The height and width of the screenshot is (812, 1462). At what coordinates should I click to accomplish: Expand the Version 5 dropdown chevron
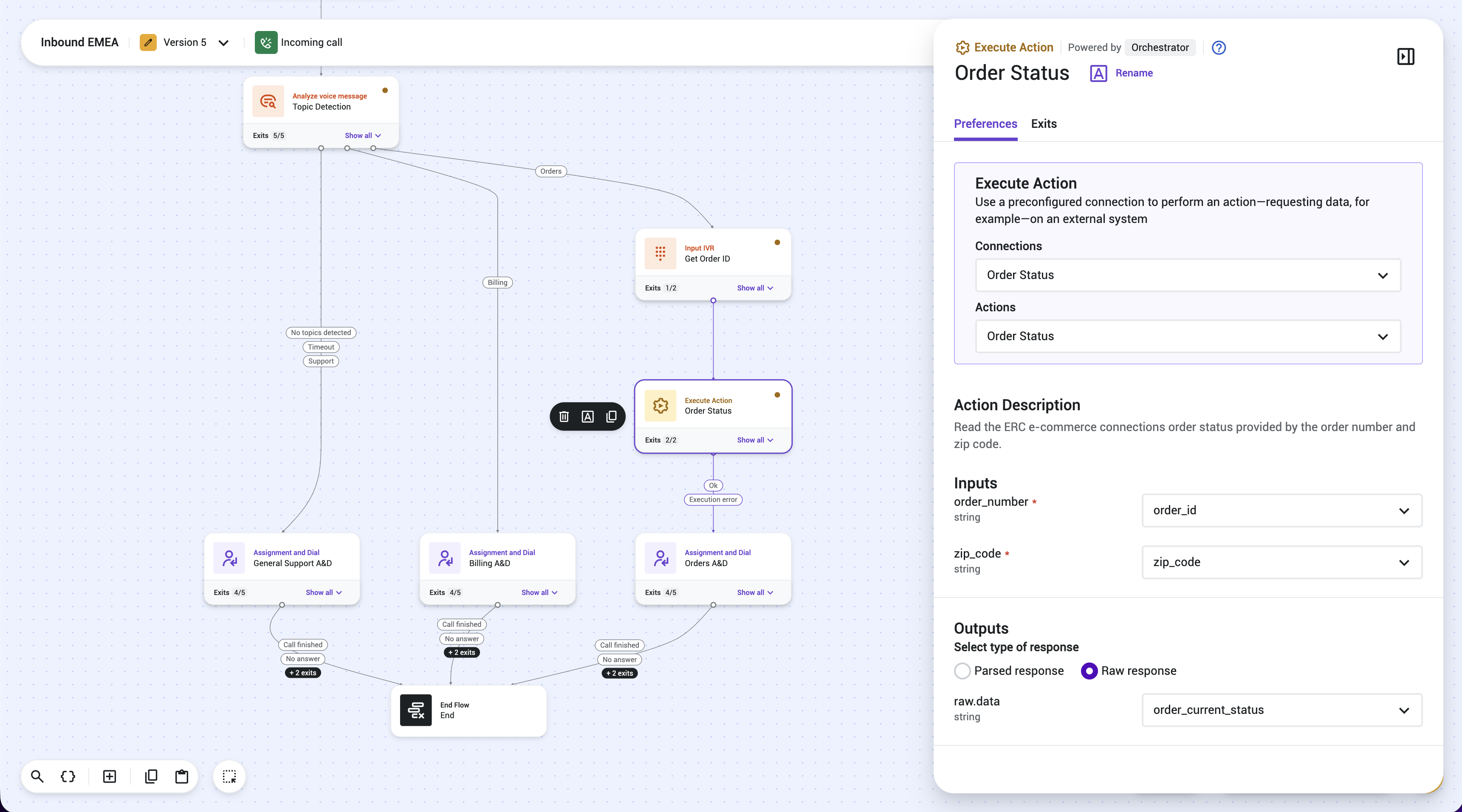pyautogui.click(x=223, y=42)
